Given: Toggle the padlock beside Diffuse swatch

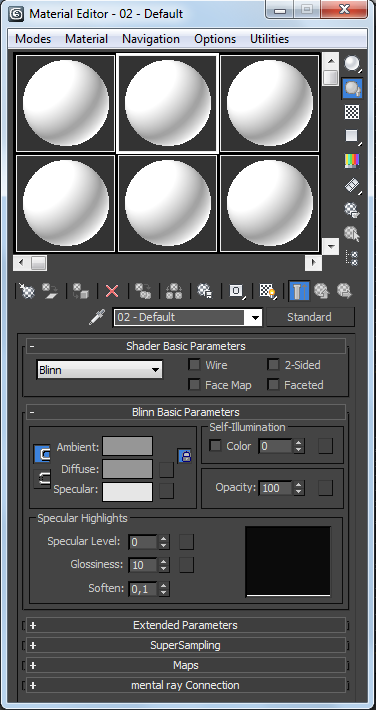Looking at the screenshot, I should (x=184, y=456).
